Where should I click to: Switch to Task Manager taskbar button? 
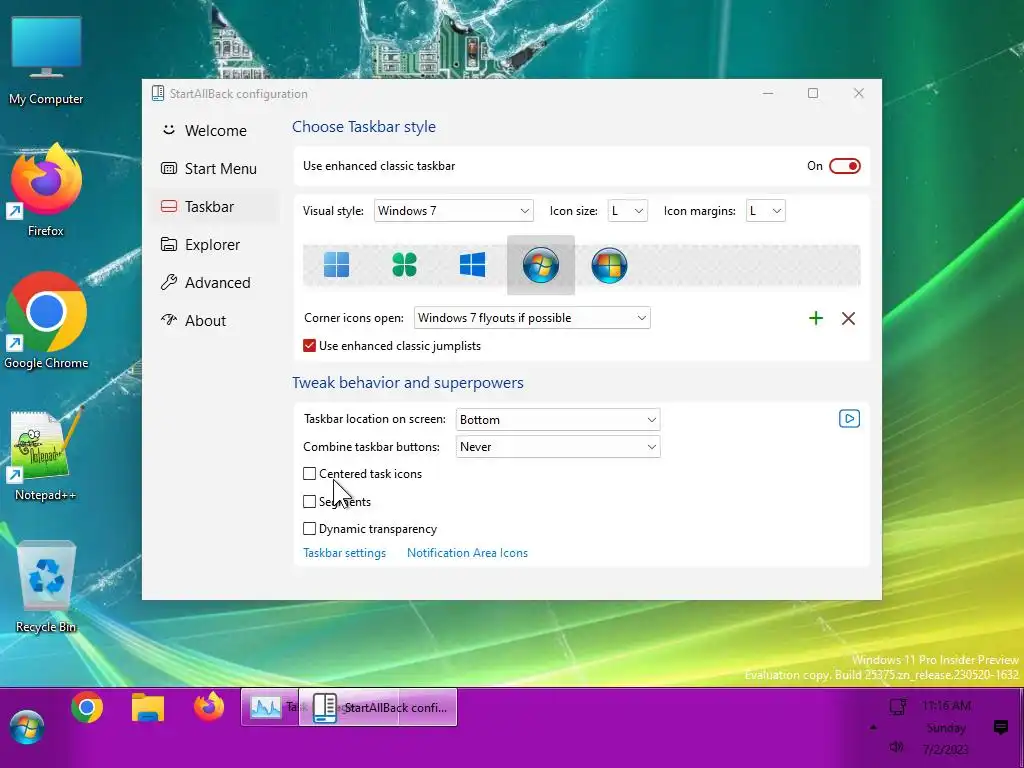click(270, 707)
